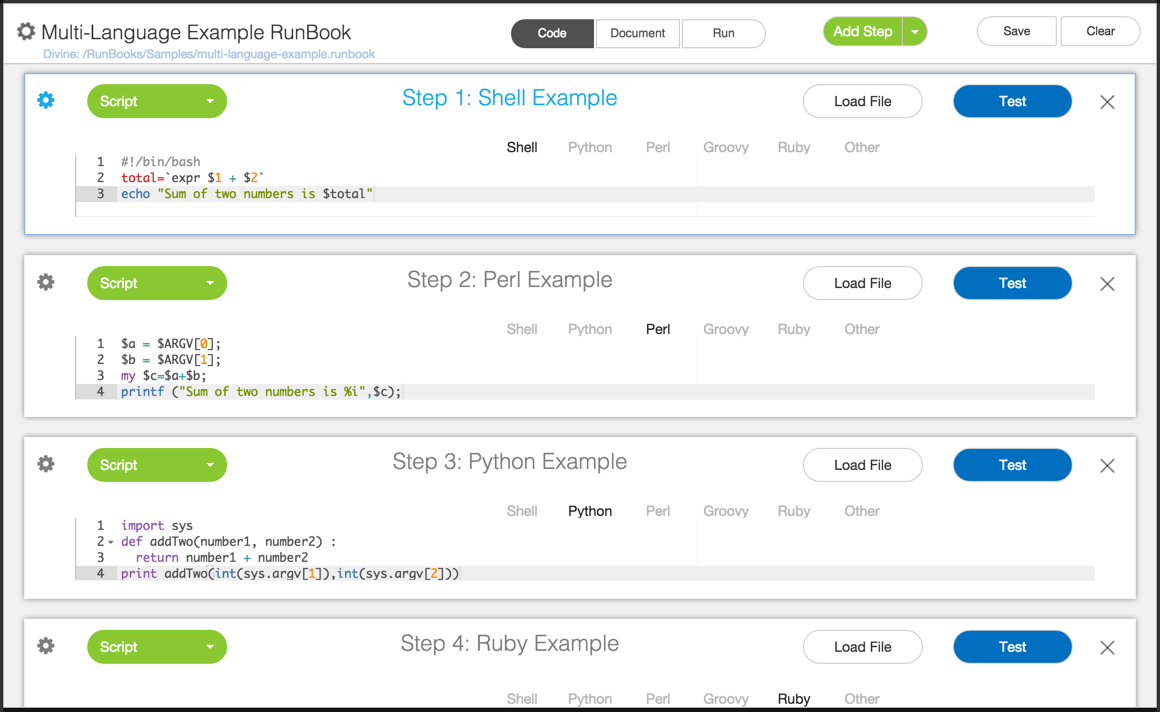The height and width of the screenshot is (712, 1160).
Task: Remove Step 1 with its X icon
Action: (x=1107, y=102)
